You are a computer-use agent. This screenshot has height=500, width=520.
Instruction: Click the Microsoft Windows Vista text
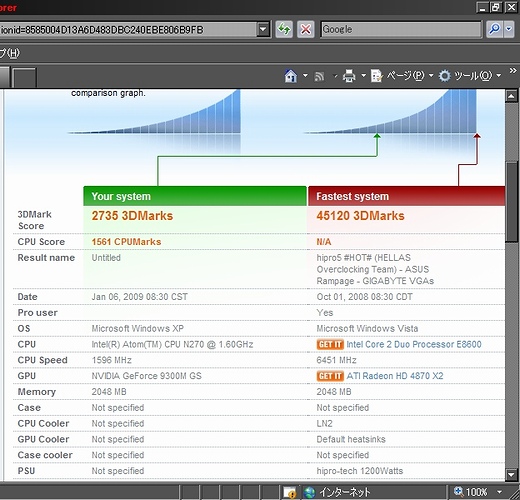pos(367,328)
